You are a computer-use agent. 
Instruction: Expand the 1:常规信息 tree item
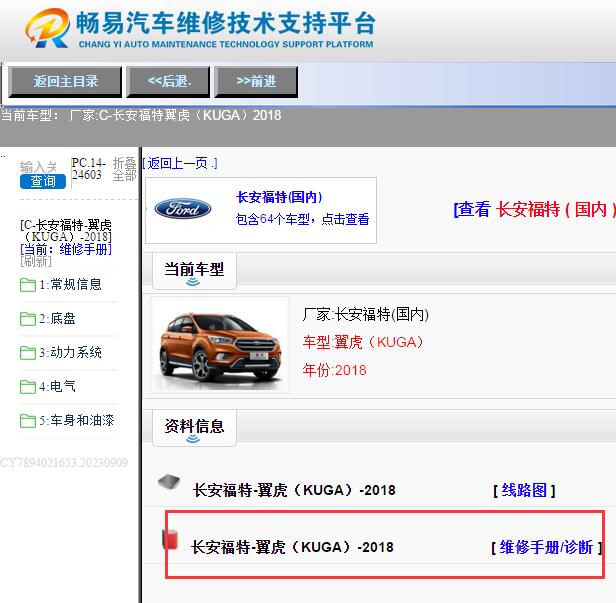pos(70,284)
